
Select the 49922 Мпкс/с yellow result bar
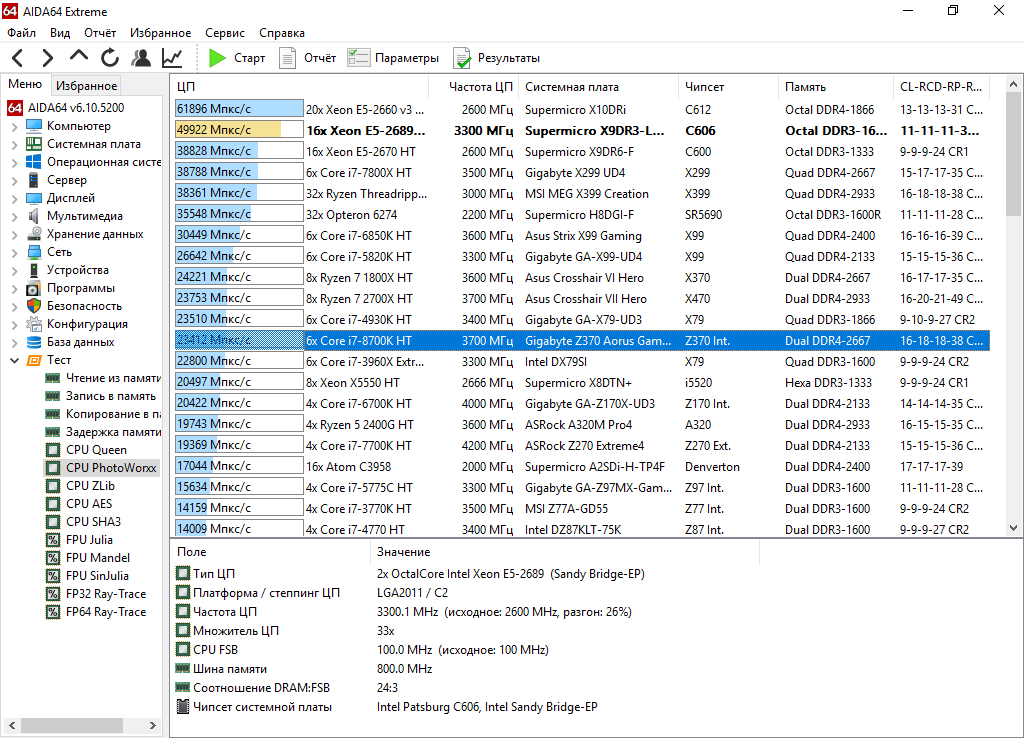239,130
